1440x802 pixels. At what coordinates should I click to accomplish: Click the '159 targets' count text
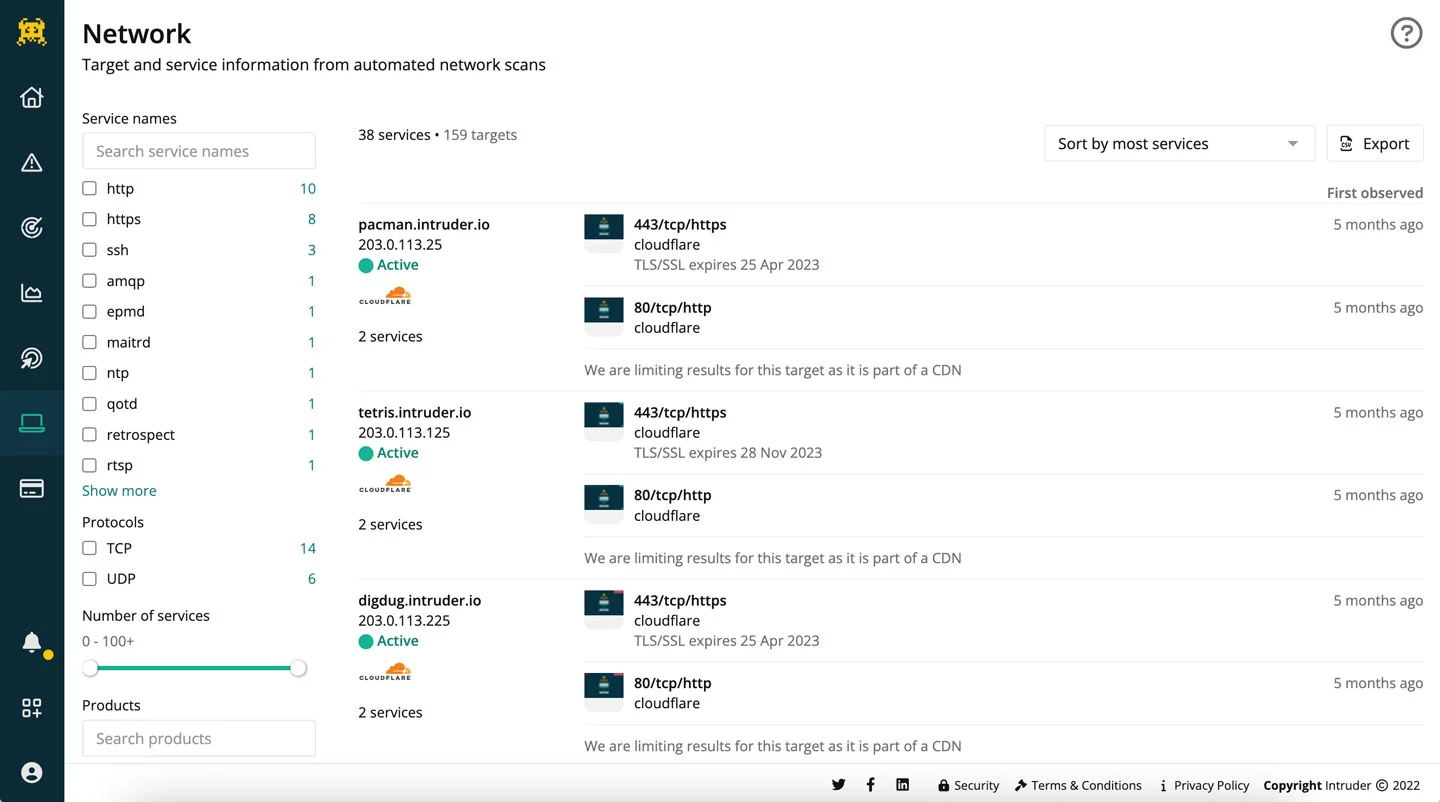coord(480,135)
